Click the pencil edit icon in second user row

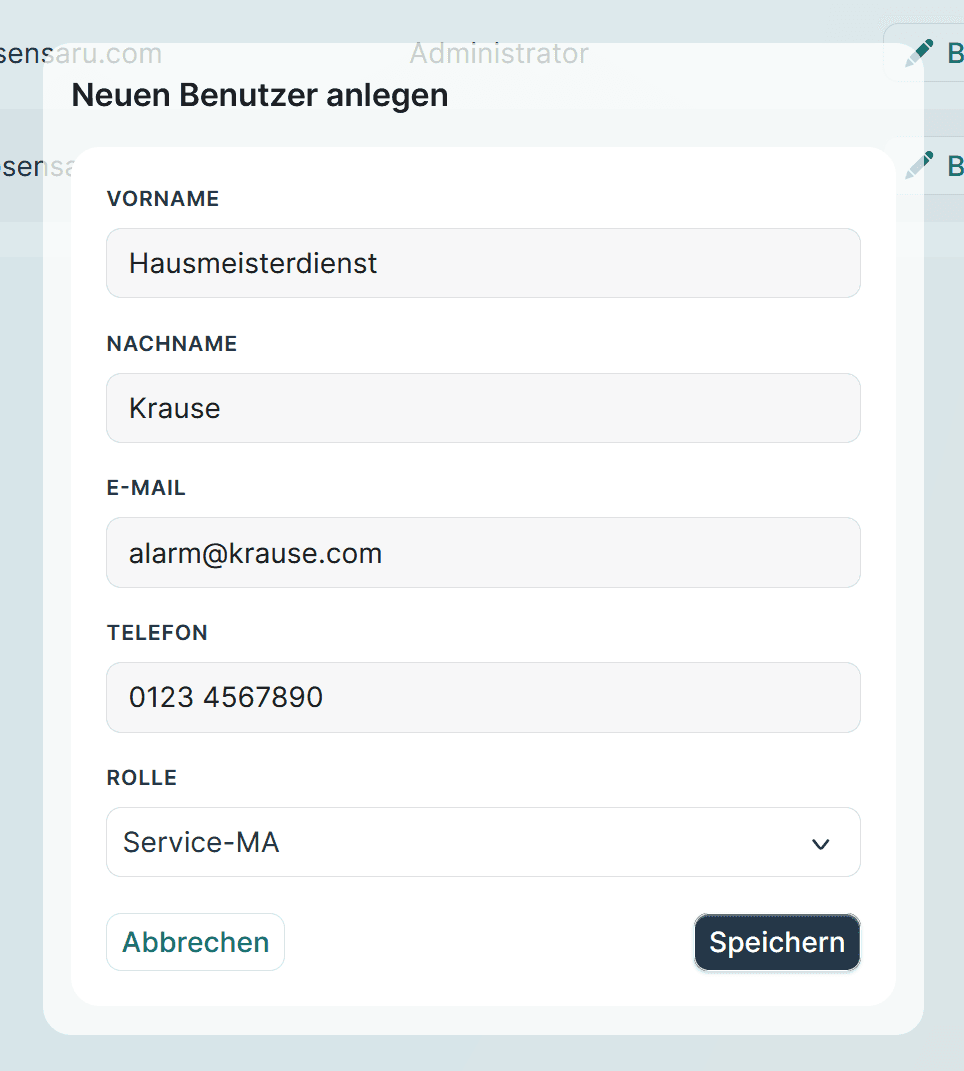pyautogui.click(x=919, y=165)
